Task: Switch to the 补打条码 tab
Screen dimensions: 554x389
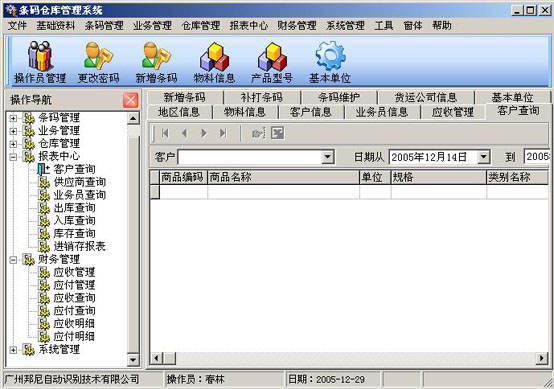Action: (x=261, y=97)
